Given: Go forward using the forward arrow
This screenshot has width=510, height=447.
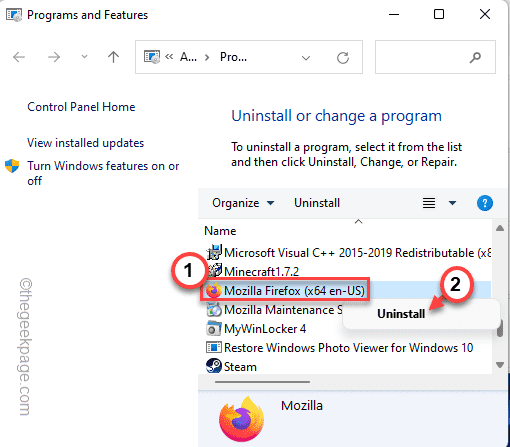Looking at the screenshot, I should [x=54, y=57].
